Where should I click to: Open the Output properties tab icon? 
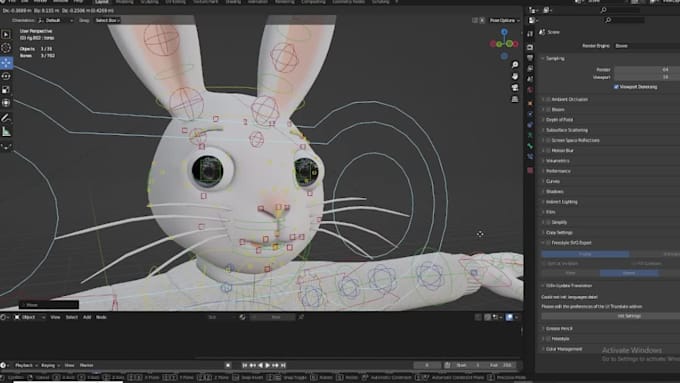(530, 58)
